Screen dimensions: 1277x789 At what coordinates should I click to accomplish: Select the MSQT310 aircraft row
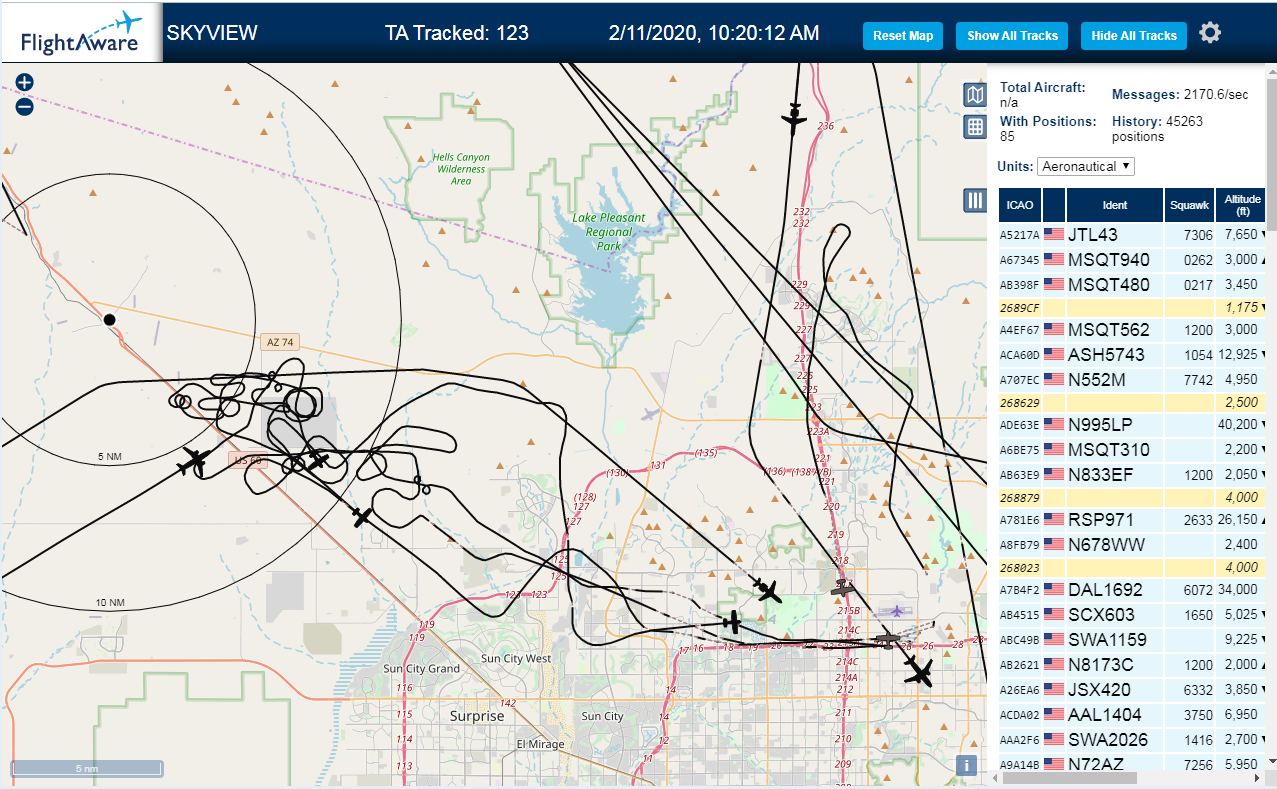point(1132,449)
